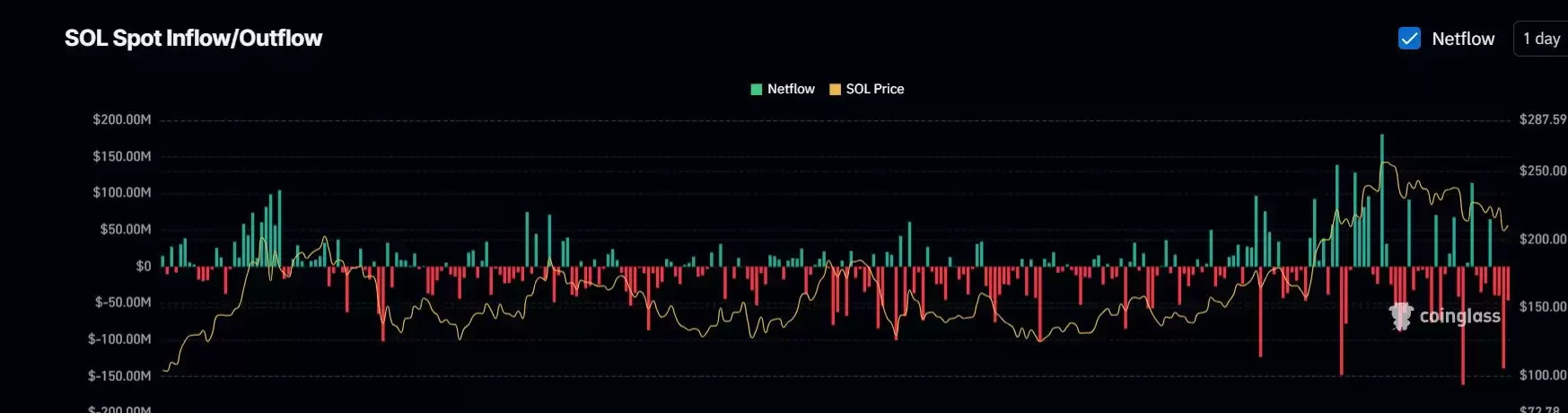
Task: Open the 1 day interval dropdown
Action: 1541,39
